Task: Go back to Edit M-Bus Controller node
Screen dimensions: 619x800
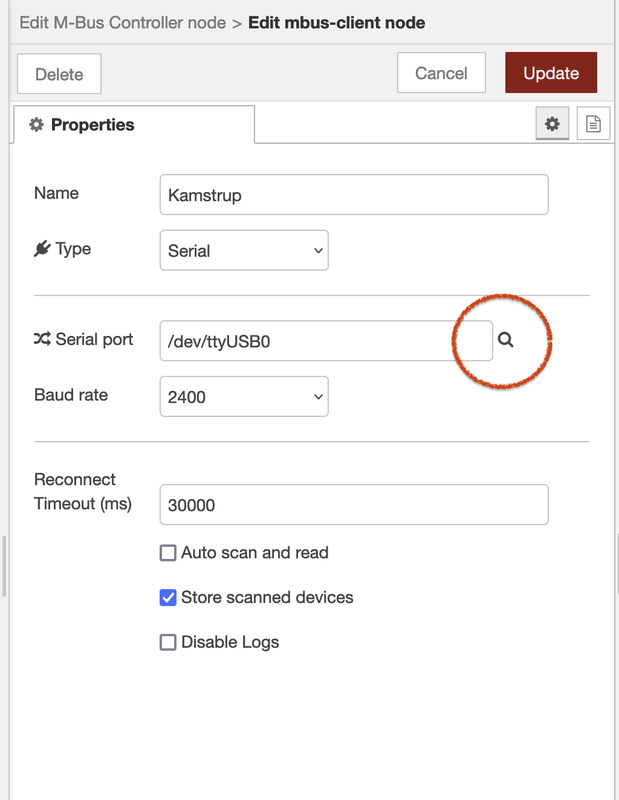Action: tap(122, 22)
